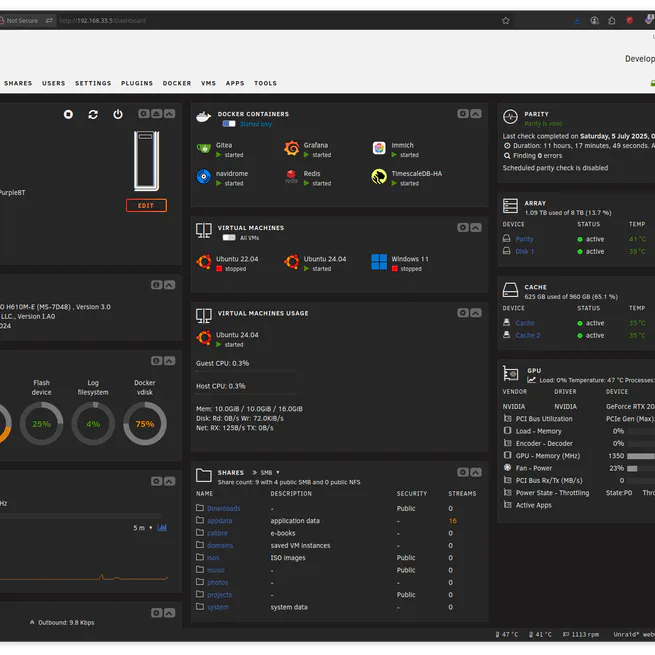
Task: Open the Plugins menu
Action: click(137, 84)
